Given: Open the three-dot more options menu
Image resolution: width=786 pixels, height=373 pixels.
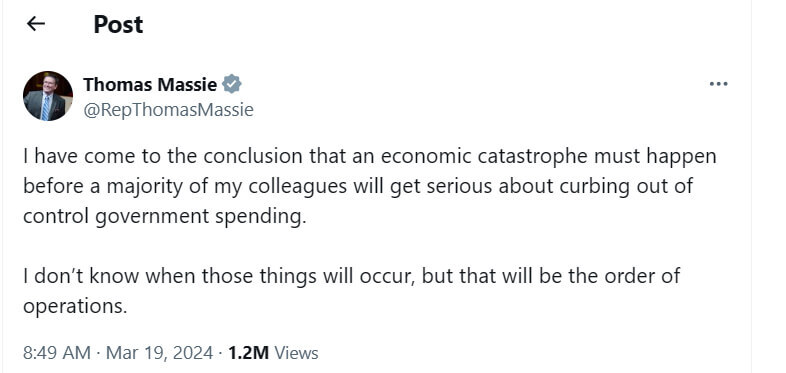Looking at the screenshot, I should (x=718, y=84).
